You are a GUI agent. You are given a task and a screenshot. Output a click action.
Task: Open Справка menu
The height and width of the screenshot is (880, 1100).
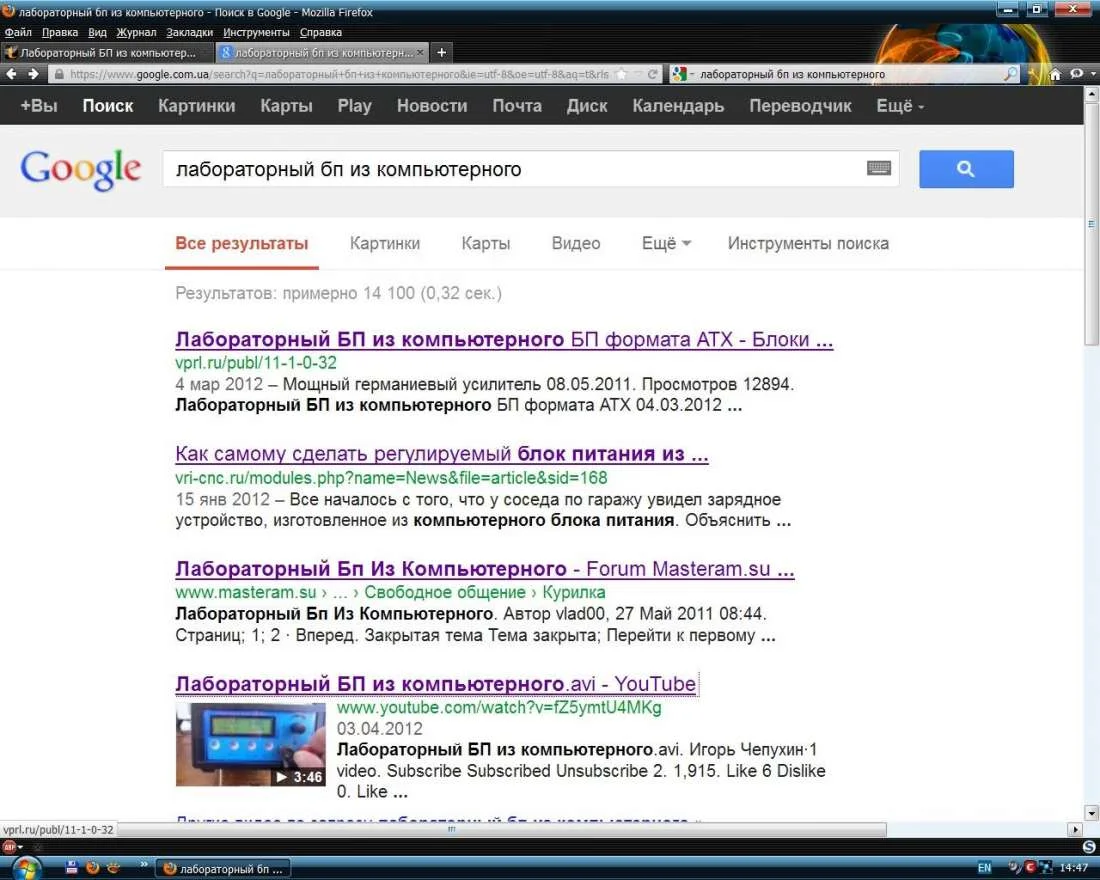pyautogui.click(x=321, y=32)
